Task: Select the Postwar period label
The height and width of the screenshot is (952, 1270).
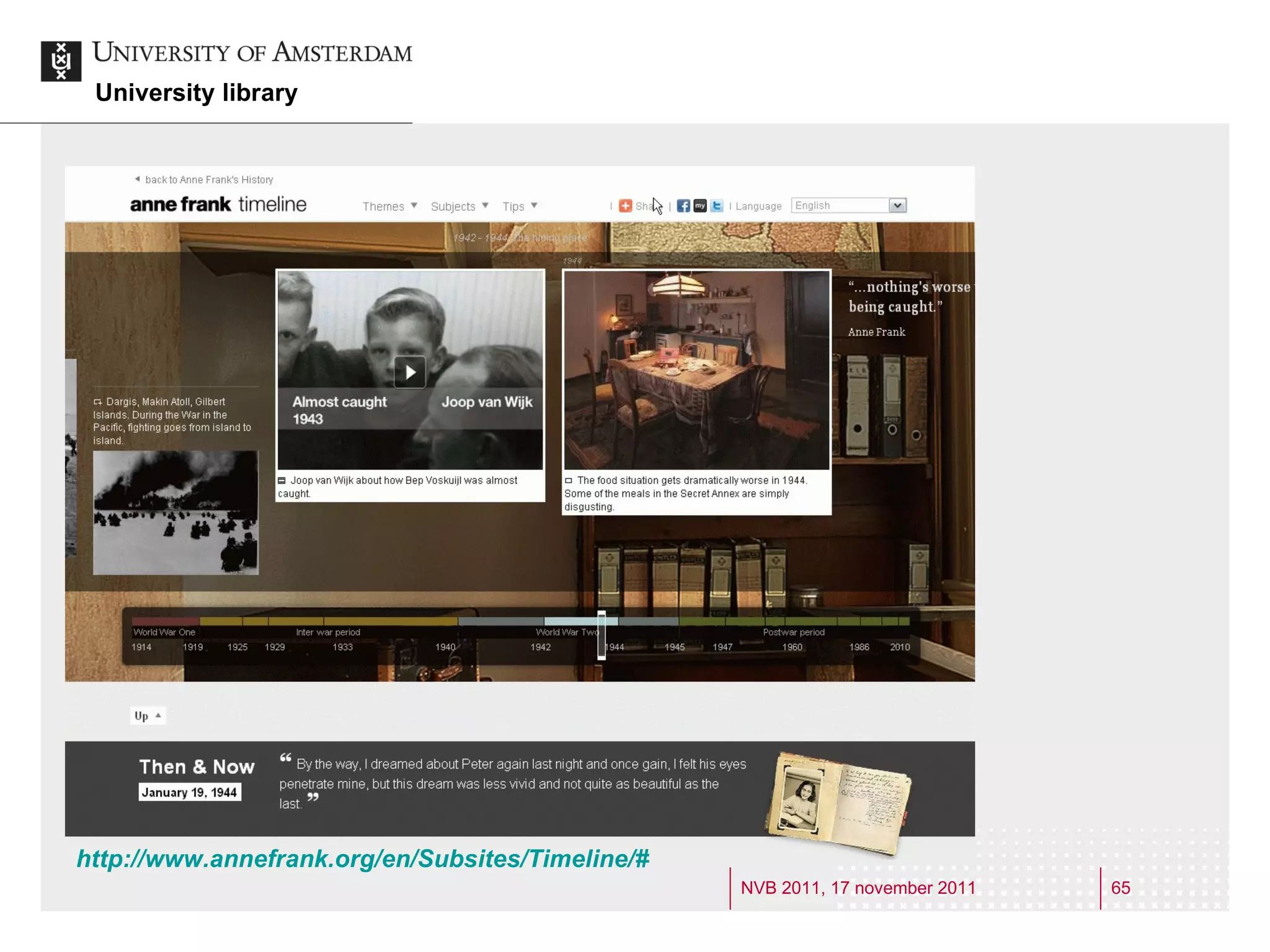Action: click(x=794, y=632)
